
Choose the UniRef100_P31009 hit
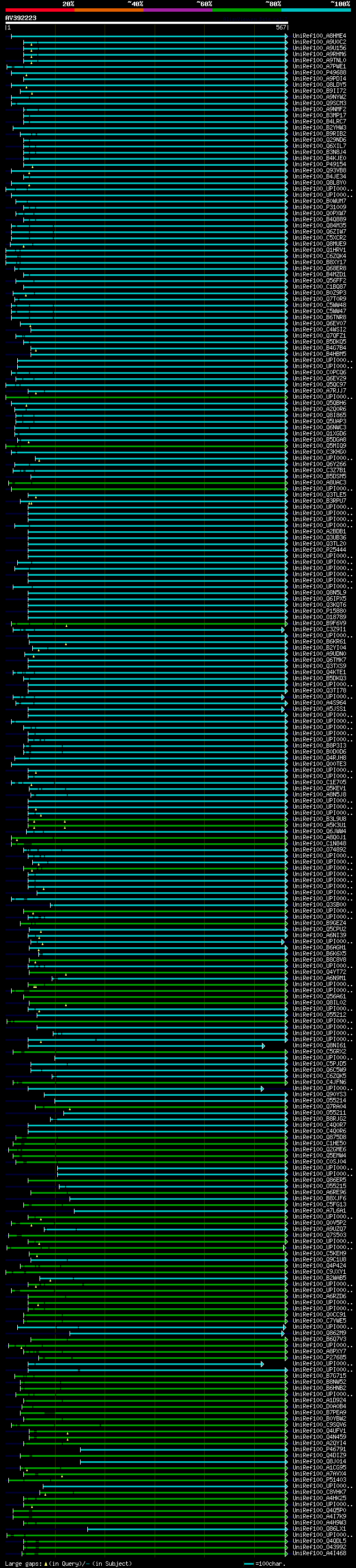pos(319,207)
